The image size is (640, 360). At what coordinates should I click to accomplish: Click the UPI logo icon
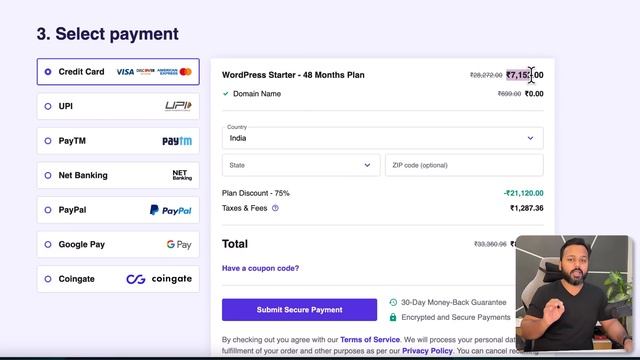(178, 106)
